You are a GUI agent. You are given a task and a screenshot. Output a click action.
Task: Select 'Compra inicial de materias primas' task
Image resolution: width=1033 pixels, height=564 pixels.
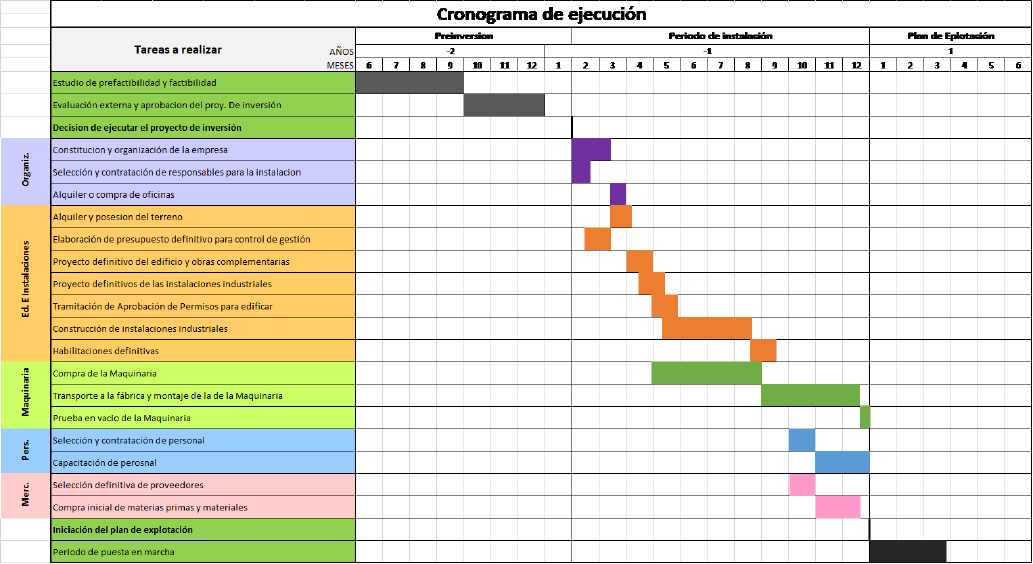click(x=203, y=507)
